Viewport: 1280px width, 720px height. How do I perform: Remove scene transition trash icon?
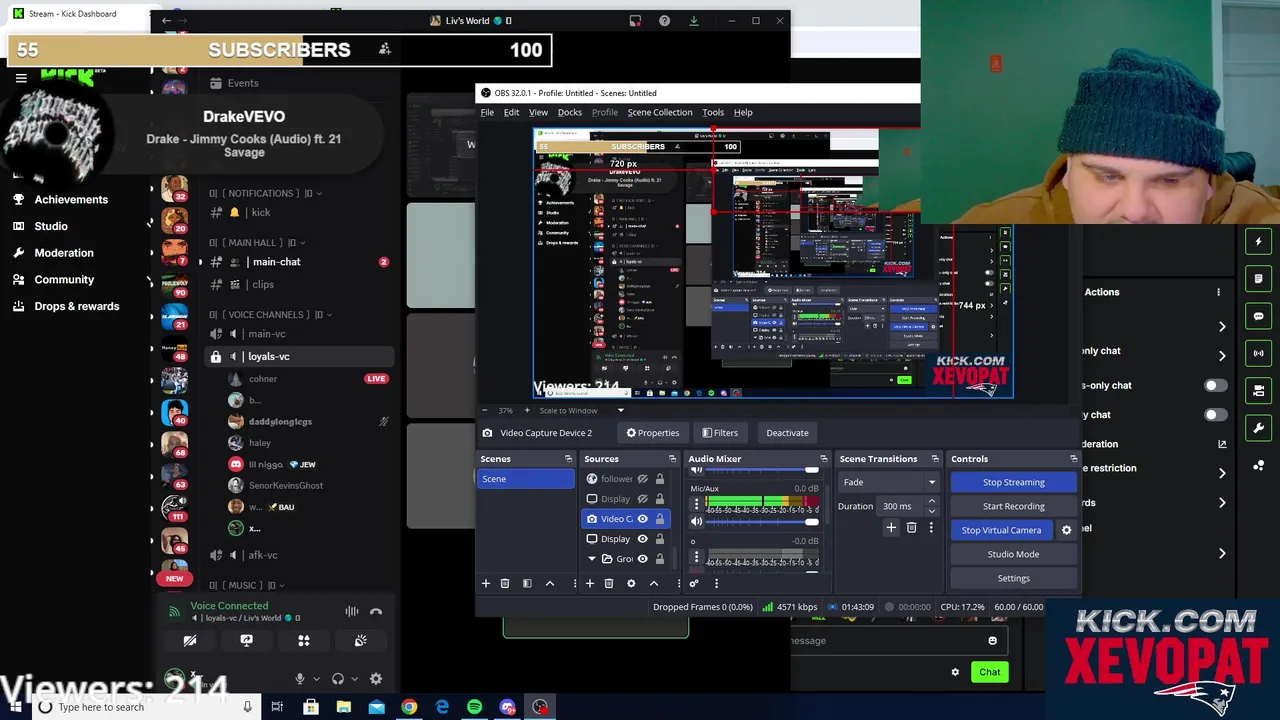pos(911,528)
